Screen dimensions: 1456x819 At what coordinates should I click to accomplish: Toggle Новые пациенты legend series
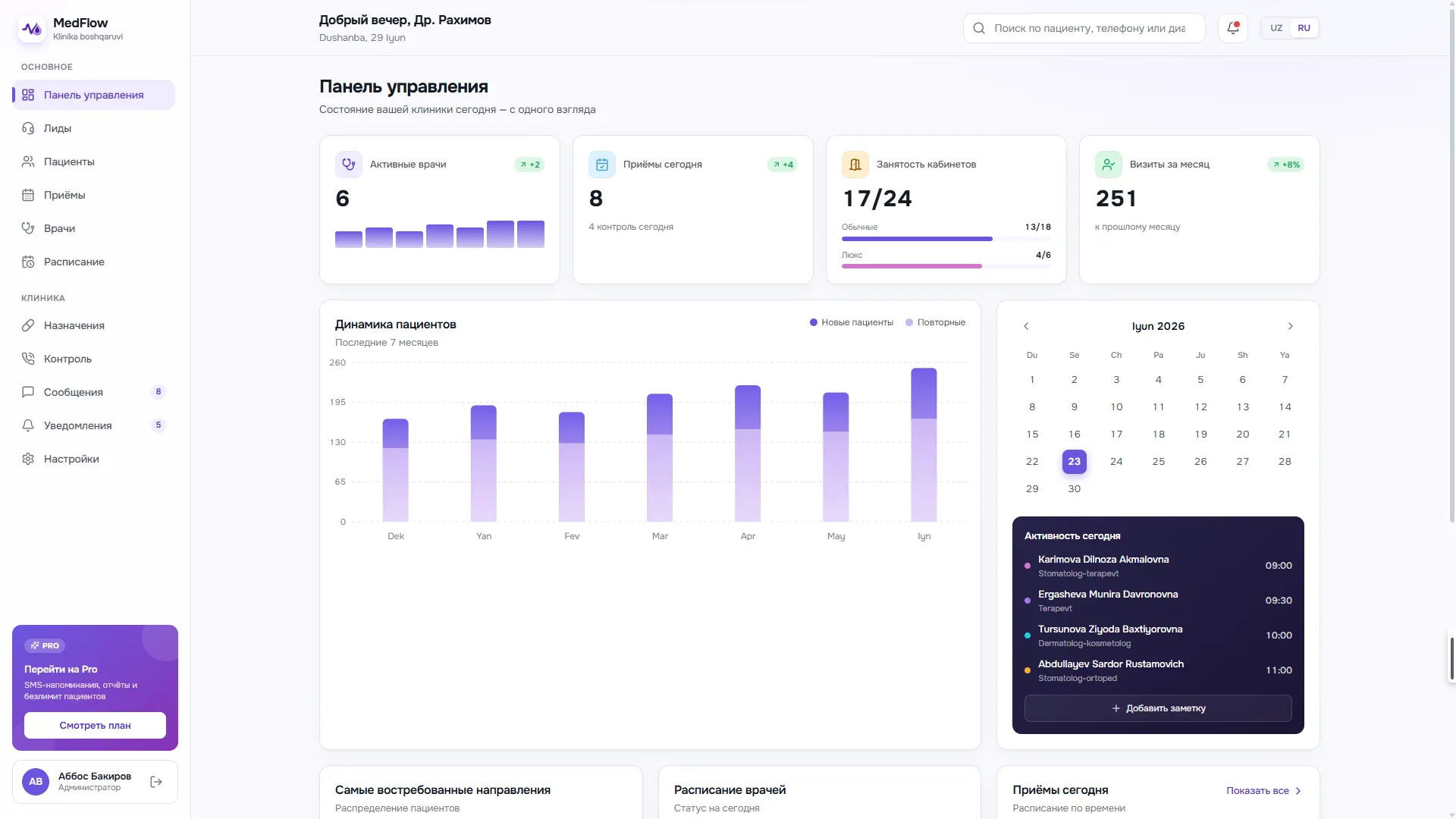(x=852, y=322)
